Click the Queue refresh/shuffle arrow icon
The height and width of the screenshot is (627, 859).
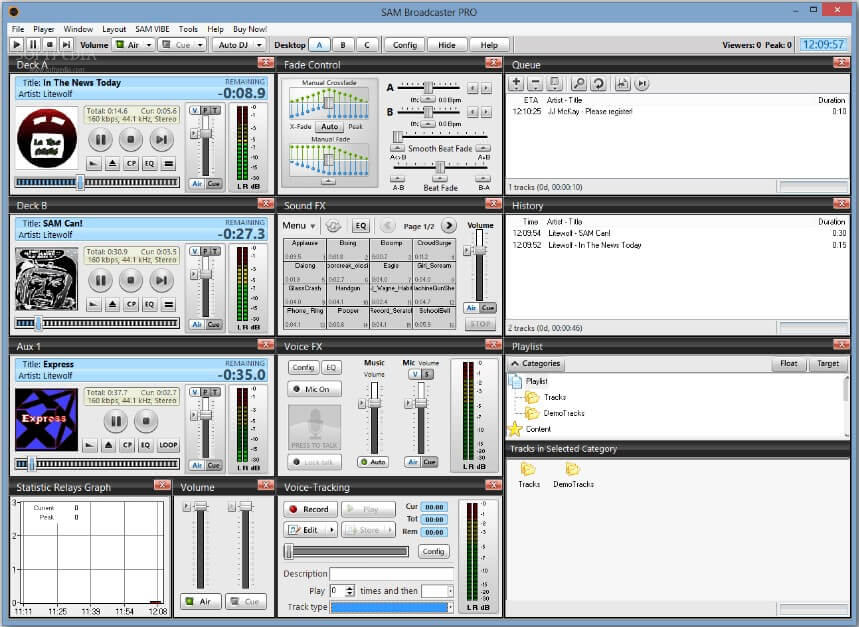(x=598, y=83)
